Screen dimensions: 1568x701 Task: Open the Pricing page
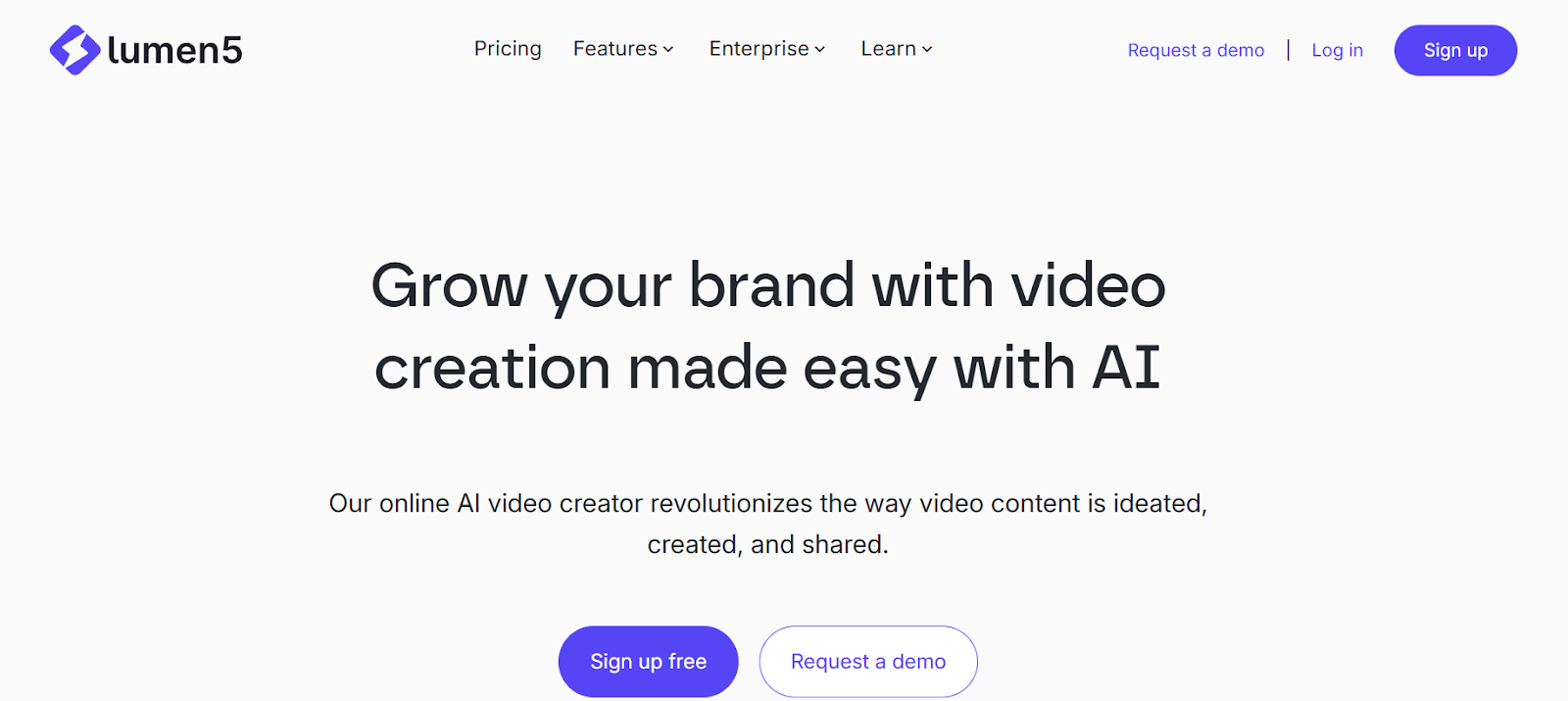[x=508, y=49]
